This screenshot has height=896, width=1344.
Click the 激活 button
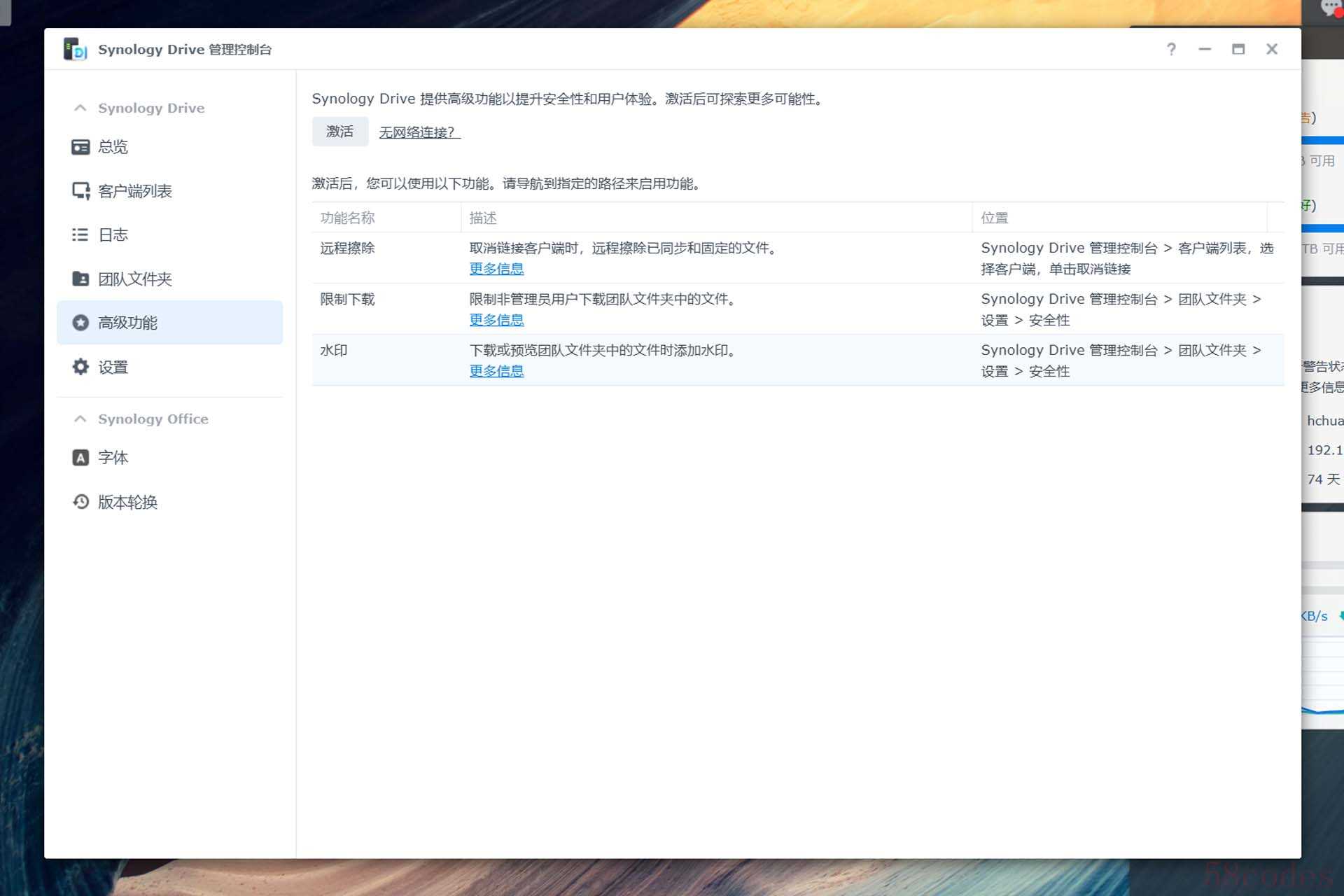pos(340,132)
